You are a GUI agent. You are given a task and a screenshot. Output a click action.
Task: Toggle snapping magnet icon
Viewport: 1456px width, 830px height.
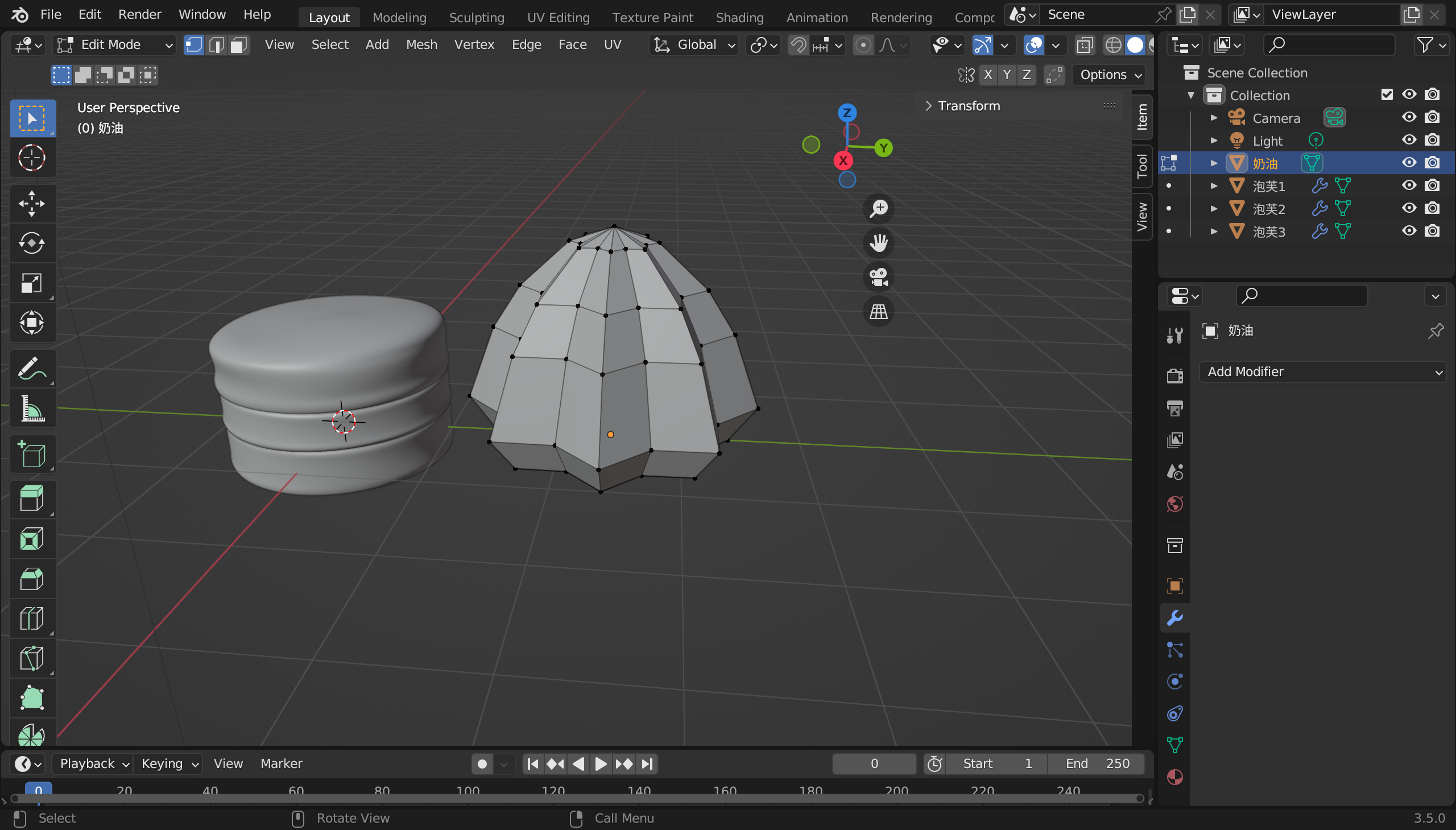pyautogui.click(x=799, y=44)
